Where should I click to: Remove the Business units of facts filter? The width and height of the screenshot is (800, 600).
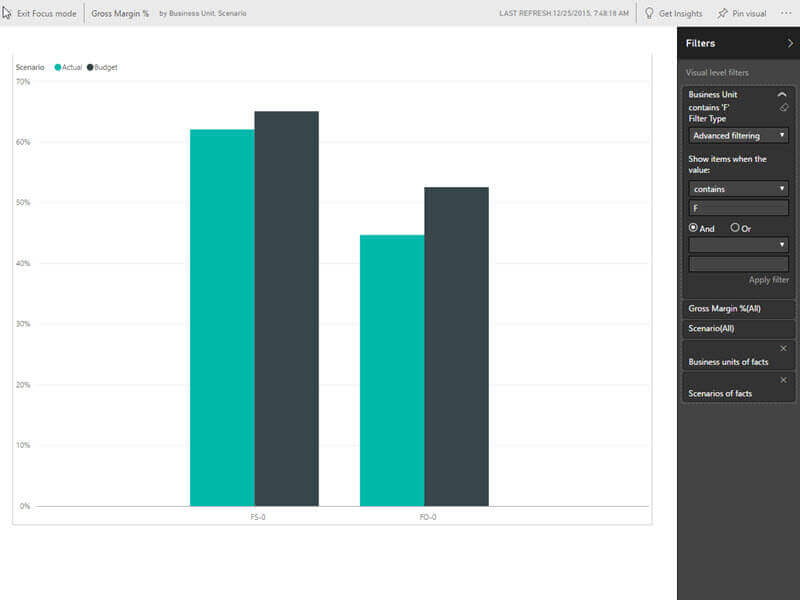coord(784,348)
